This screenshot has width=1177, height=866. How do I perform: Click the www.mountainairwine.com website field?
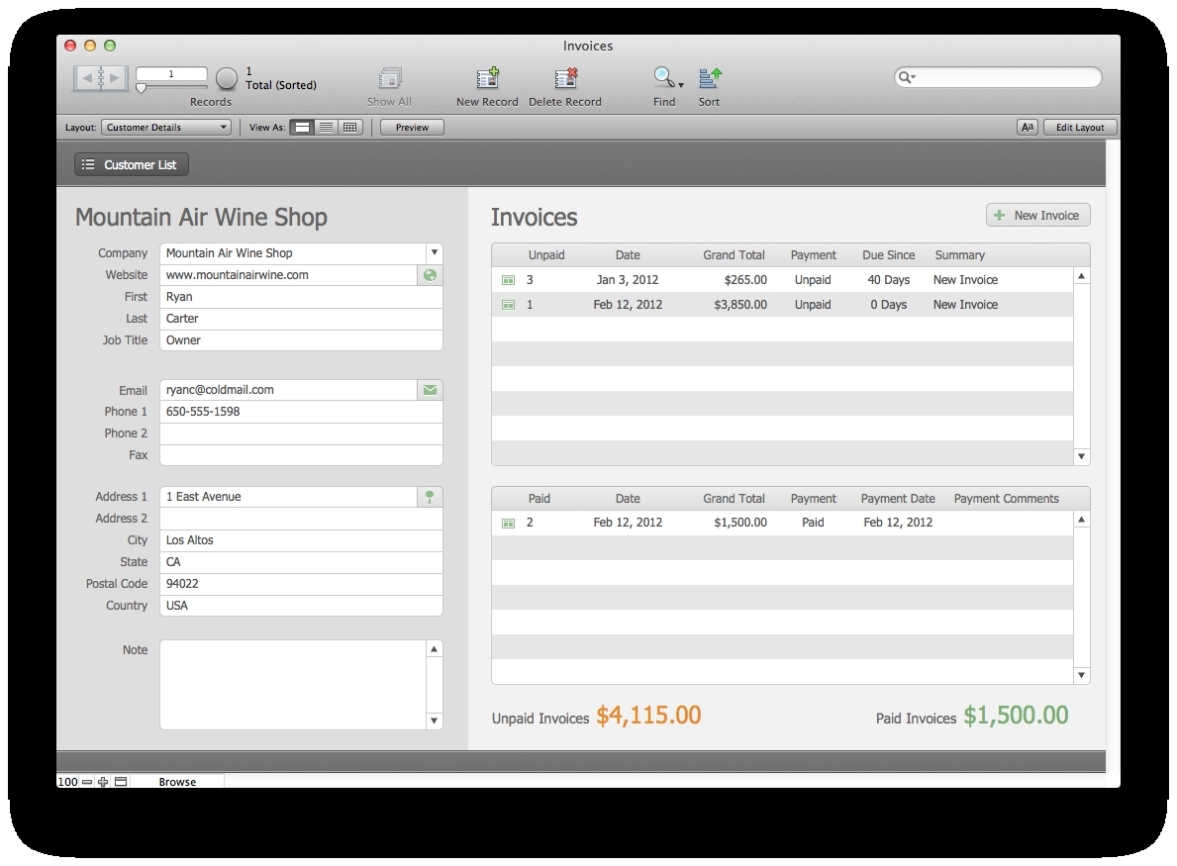point(288,275)
